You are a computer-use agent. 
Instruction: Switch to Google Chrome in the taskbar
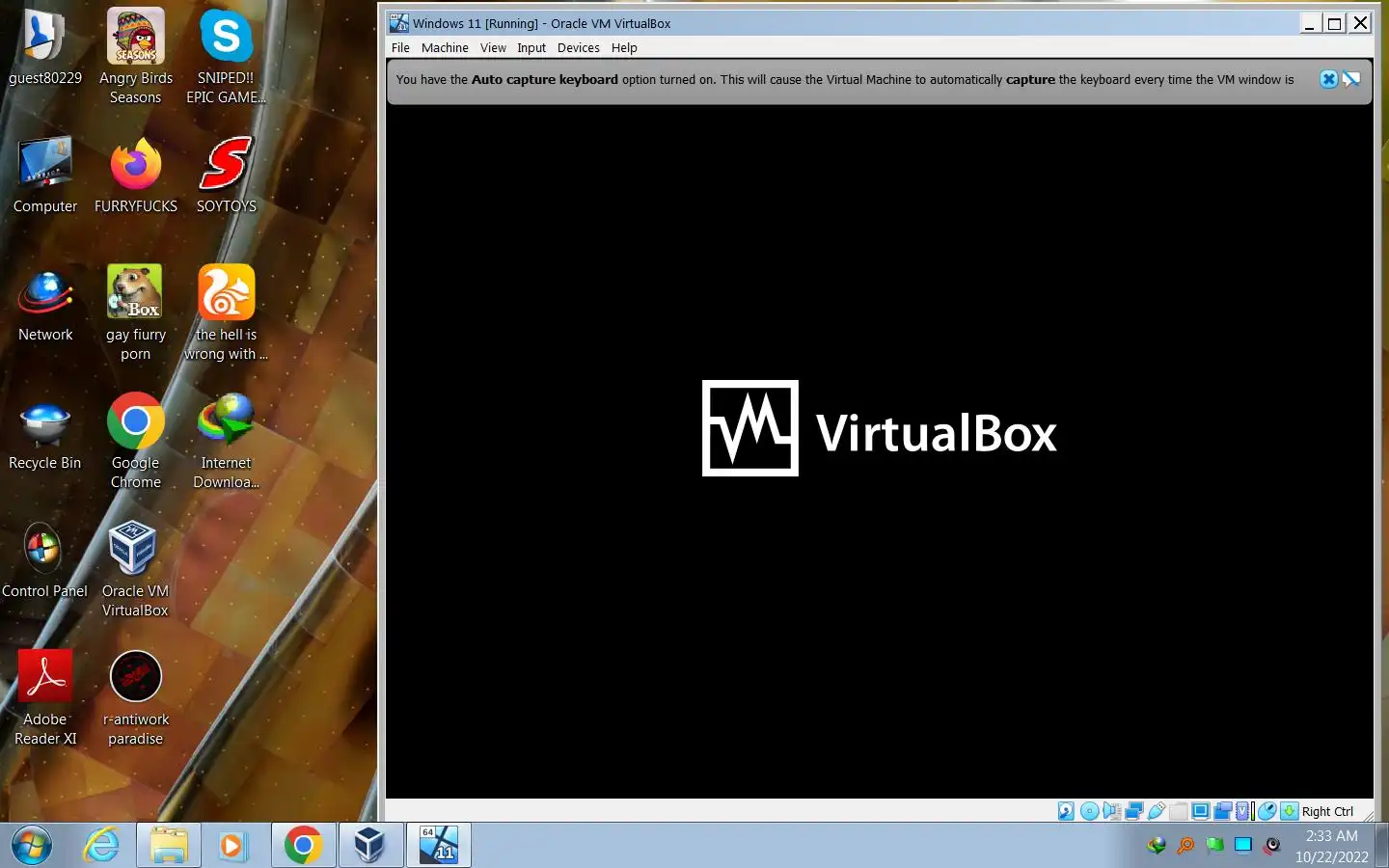click(x=303, y=846)
